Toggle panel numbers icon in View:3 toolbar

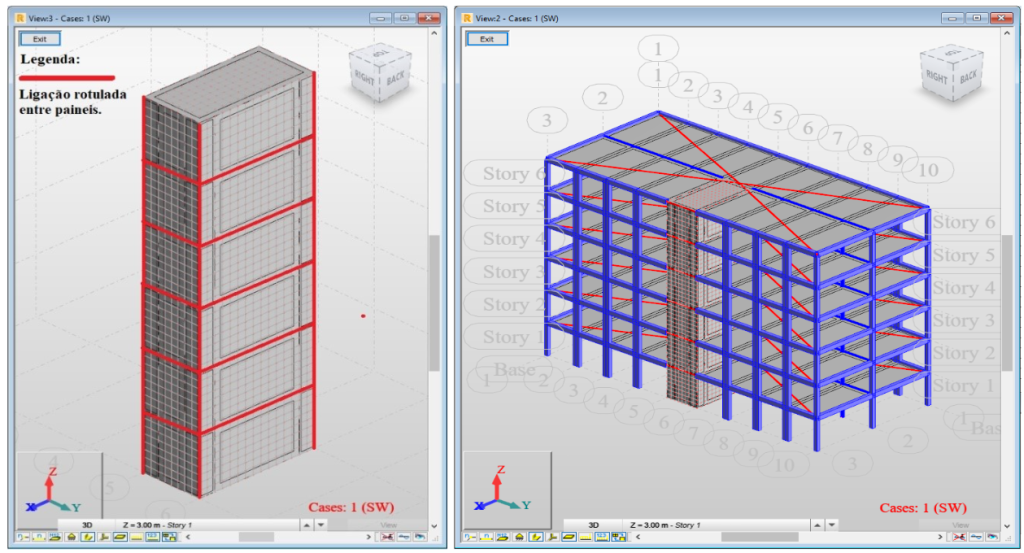tap(55, 537)
